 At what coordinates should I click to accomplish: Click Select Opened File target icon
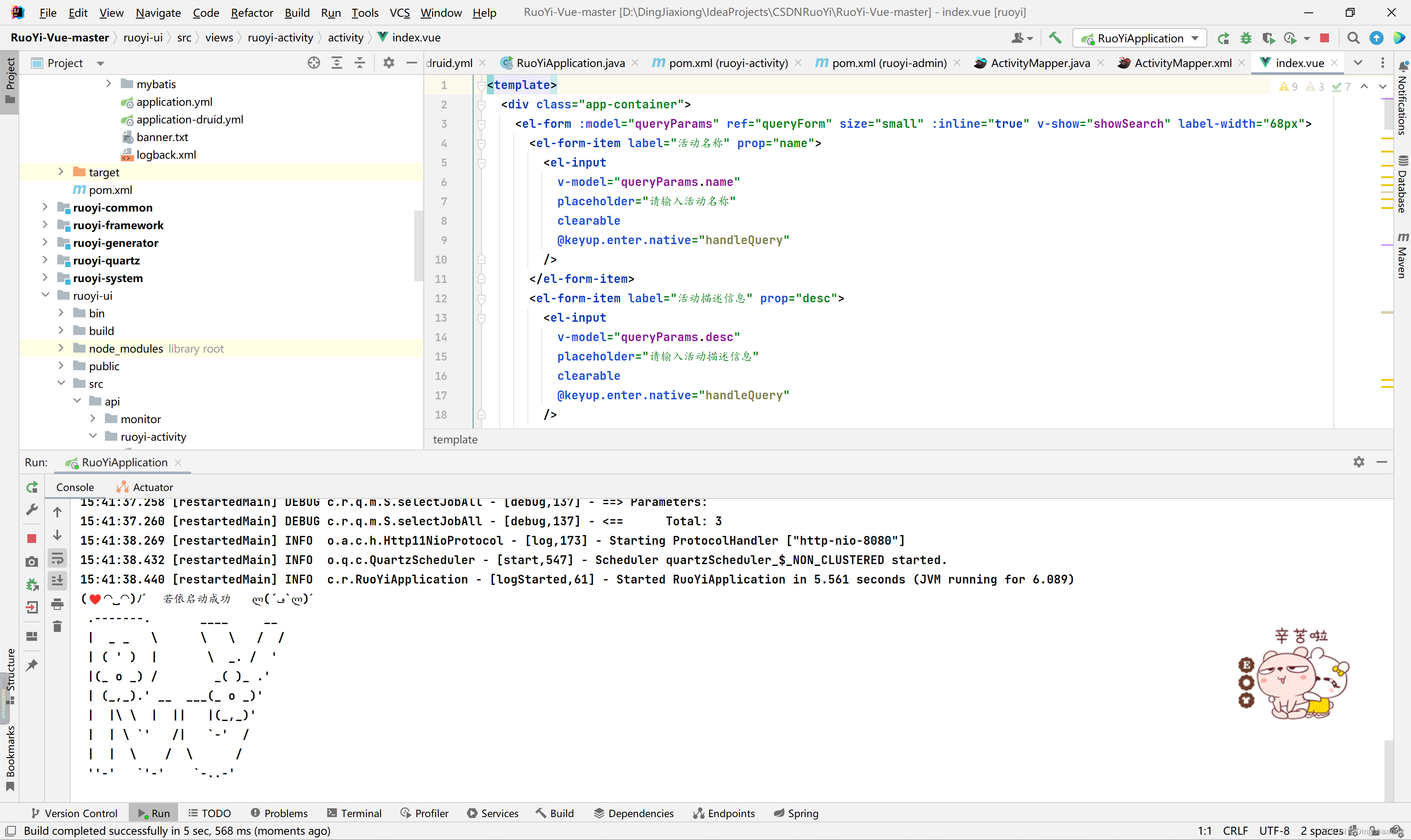pos(314,63)
